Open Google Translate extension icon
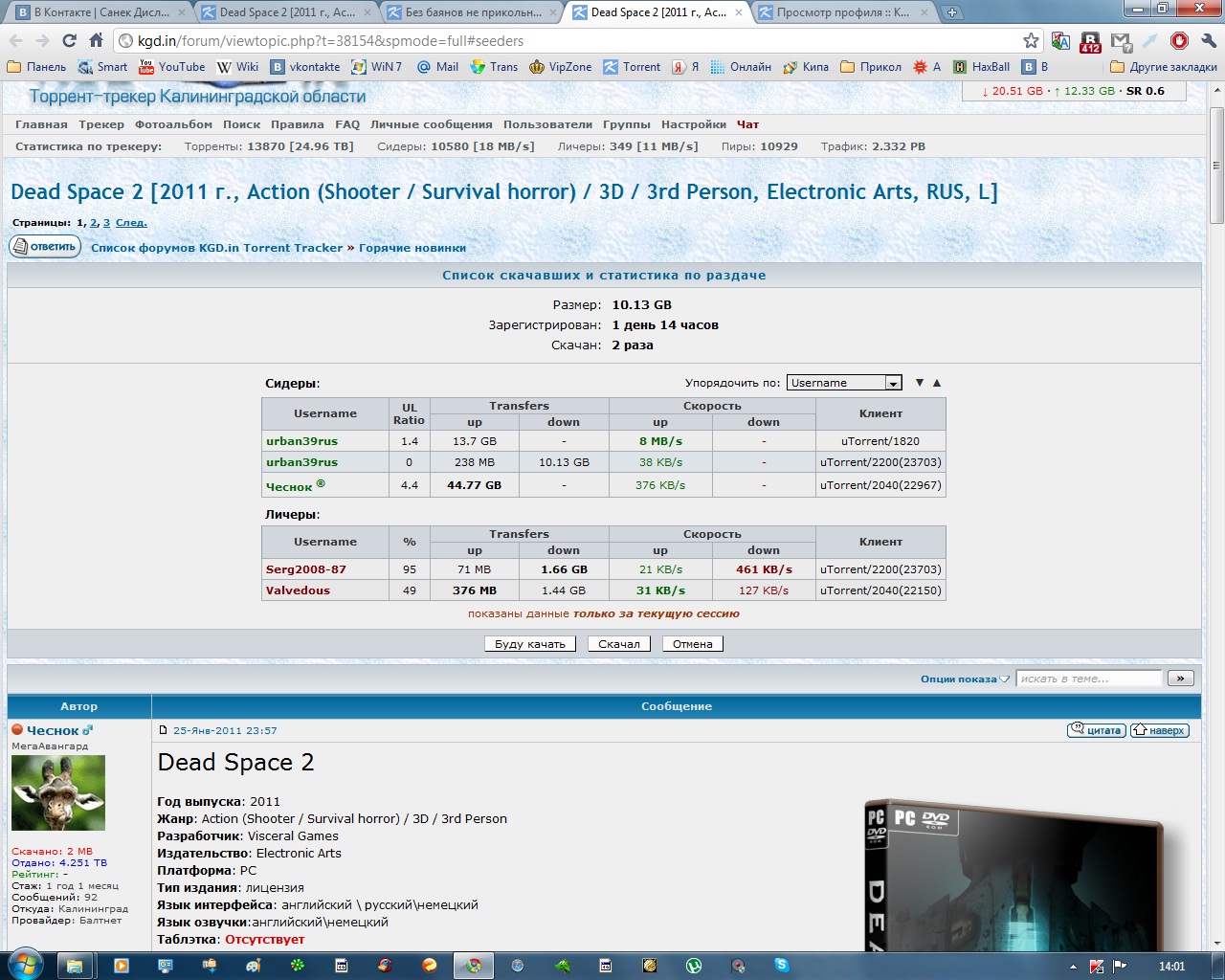 (x=1060, y=40)
